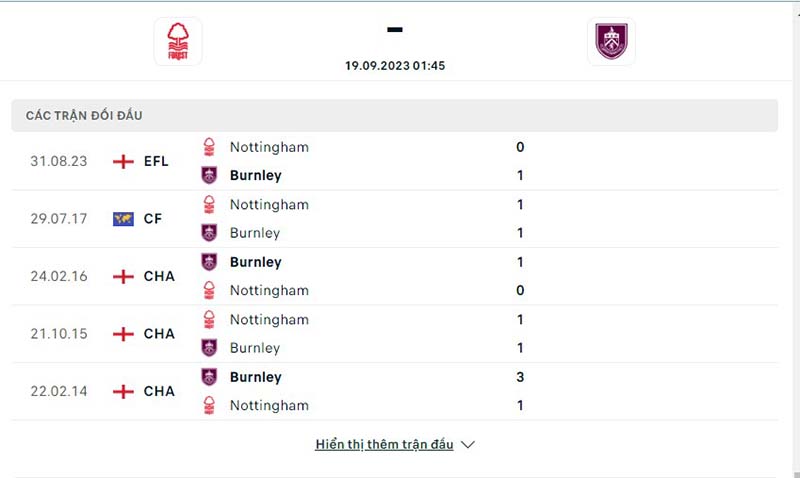The height and width of the screenshot is (478, 800).
Task: Select the CF competition label
Action: [153, 219]
